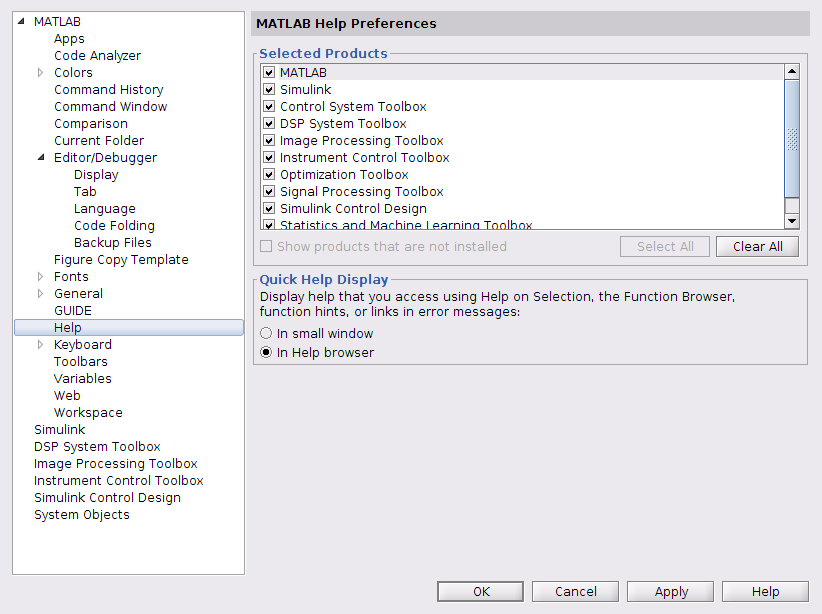Select Display under Editor/Debugger

click(x=96, y=175)
